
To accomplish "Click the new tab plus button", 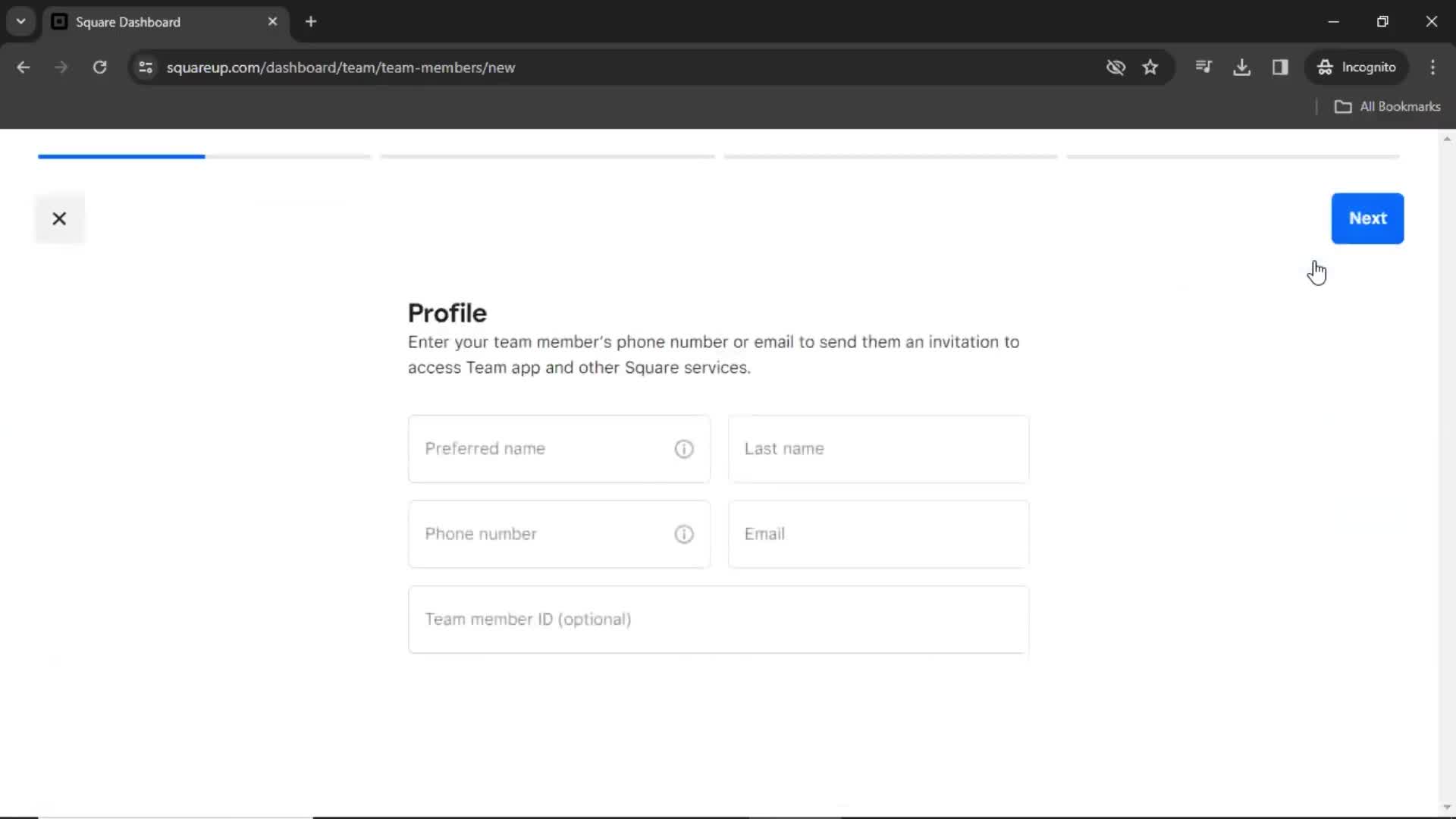I will [x=310, y=22].
